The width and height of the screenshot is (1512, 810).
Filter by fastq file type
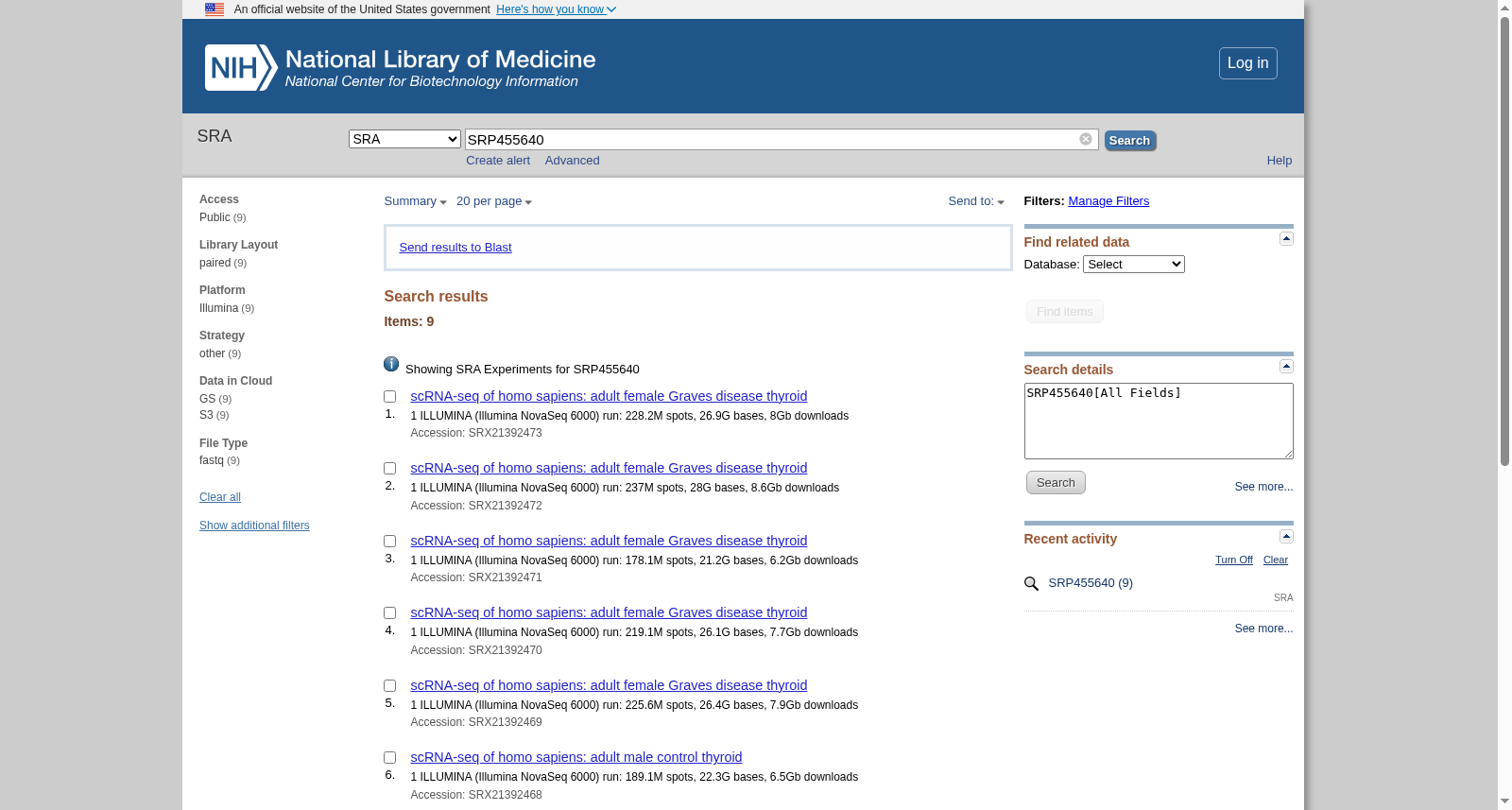(x=212, y=460)
